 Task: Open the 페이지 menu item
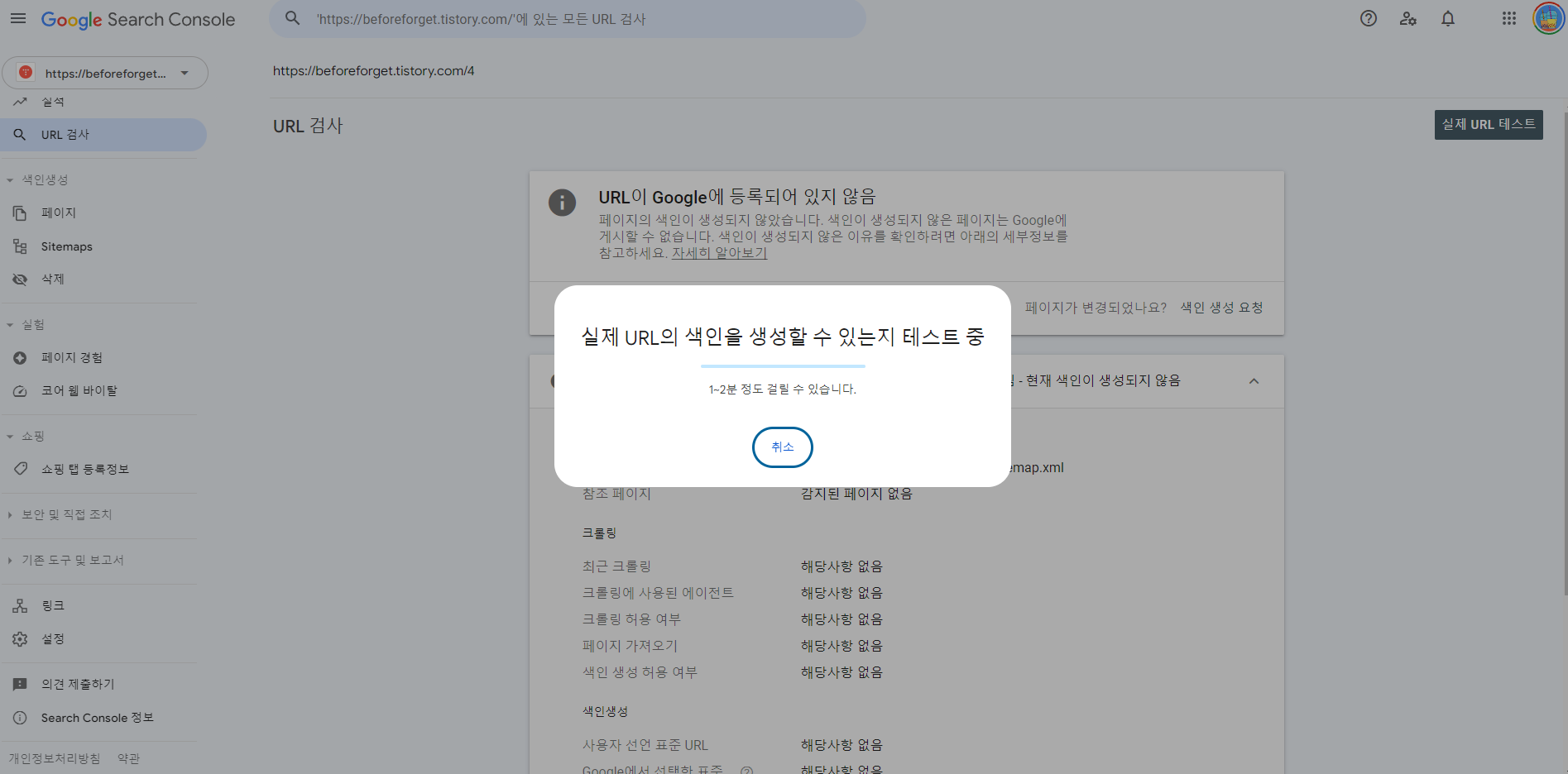(103, 213)
